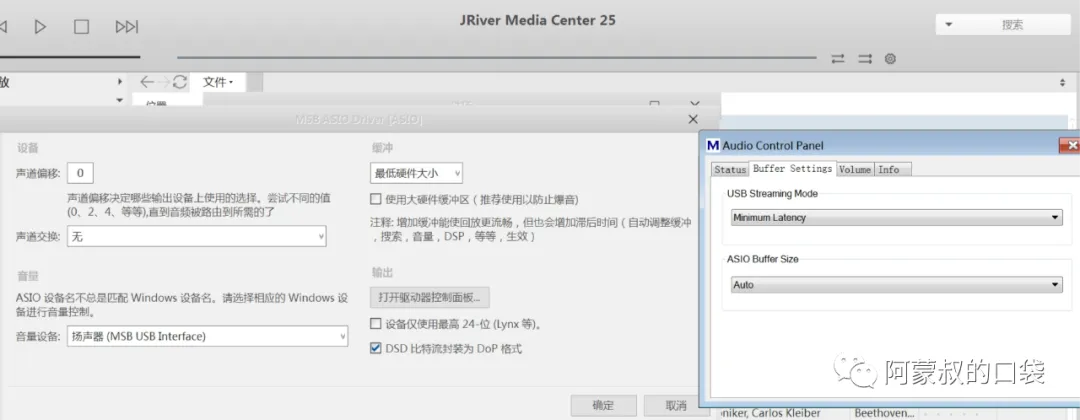Click 打开驱动器控制面板 button
This screenshot has width=1080, height=420.
point(430,297)
